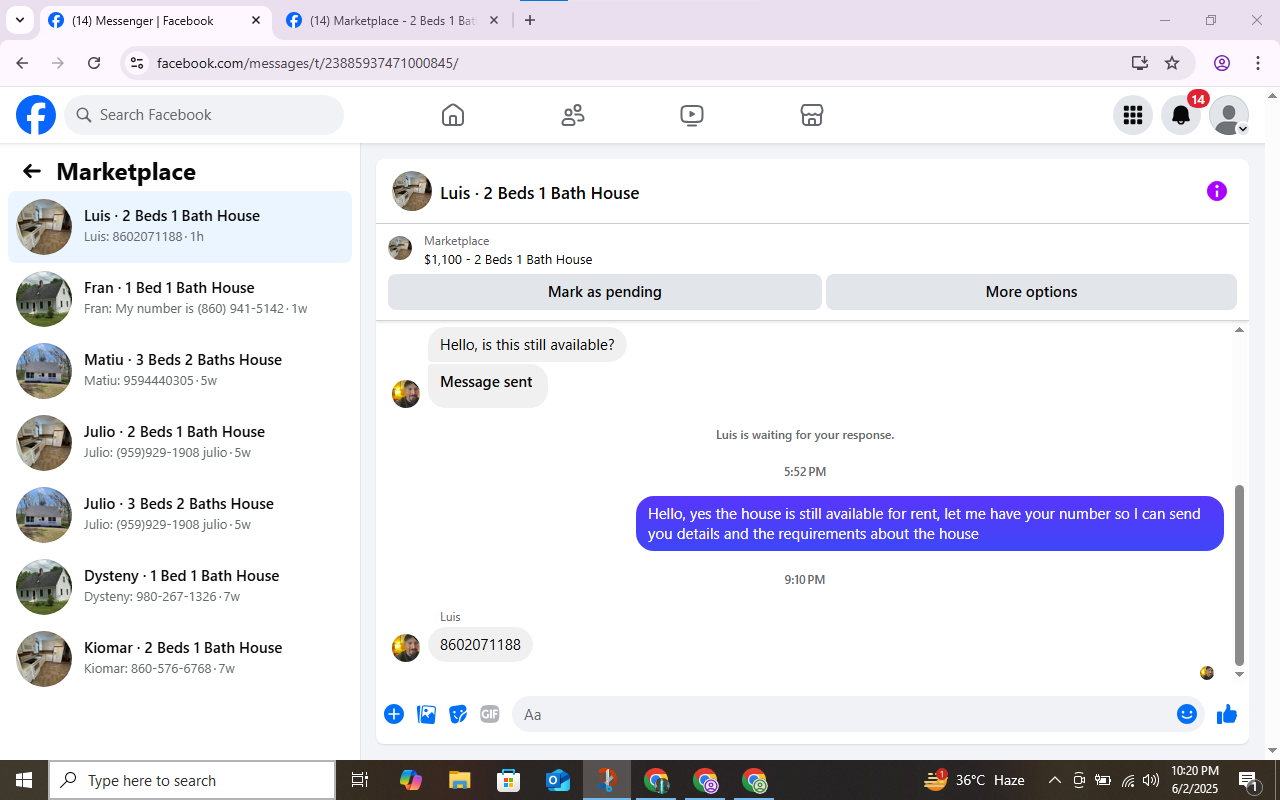This screenshot has width=1280, height=800.
Task: Click the Search Facebook field
Action: coord(204,115)
